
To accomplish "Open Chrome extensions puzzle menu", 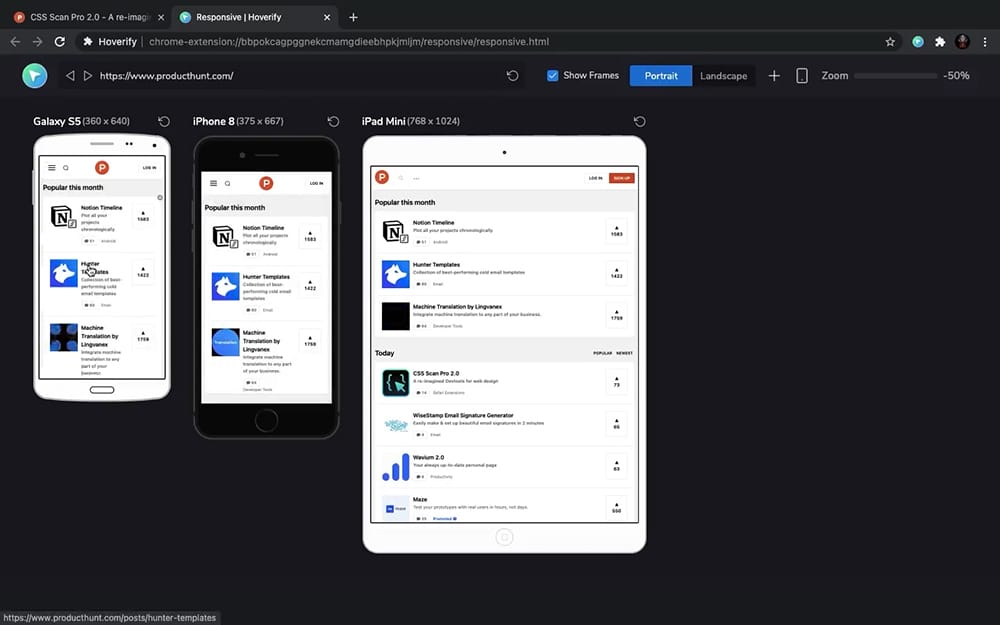I will (940, 42).
